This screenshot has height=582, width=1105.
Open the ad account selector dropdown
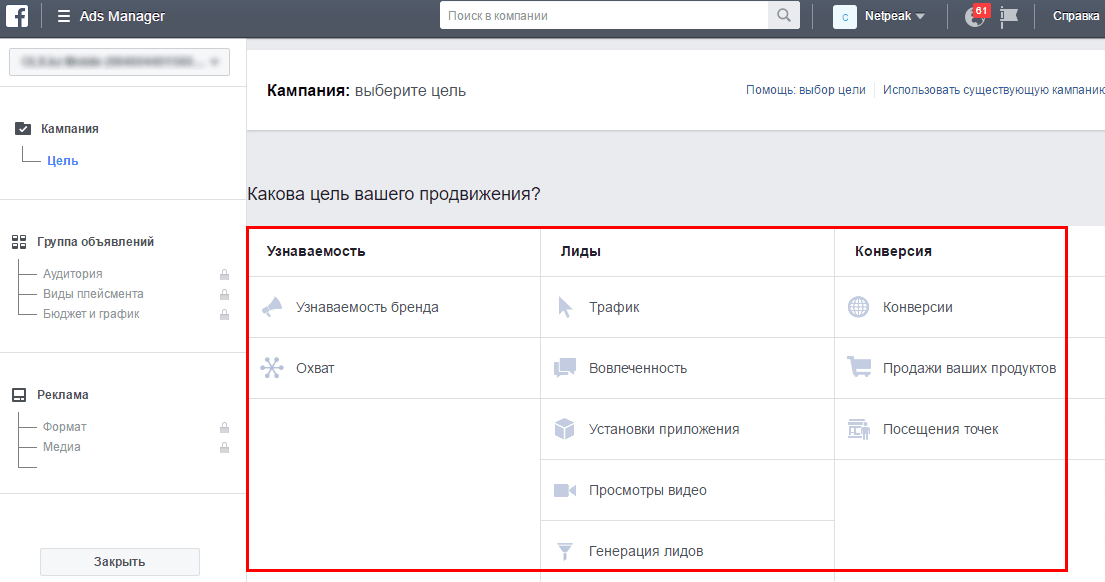coord(119,62)
